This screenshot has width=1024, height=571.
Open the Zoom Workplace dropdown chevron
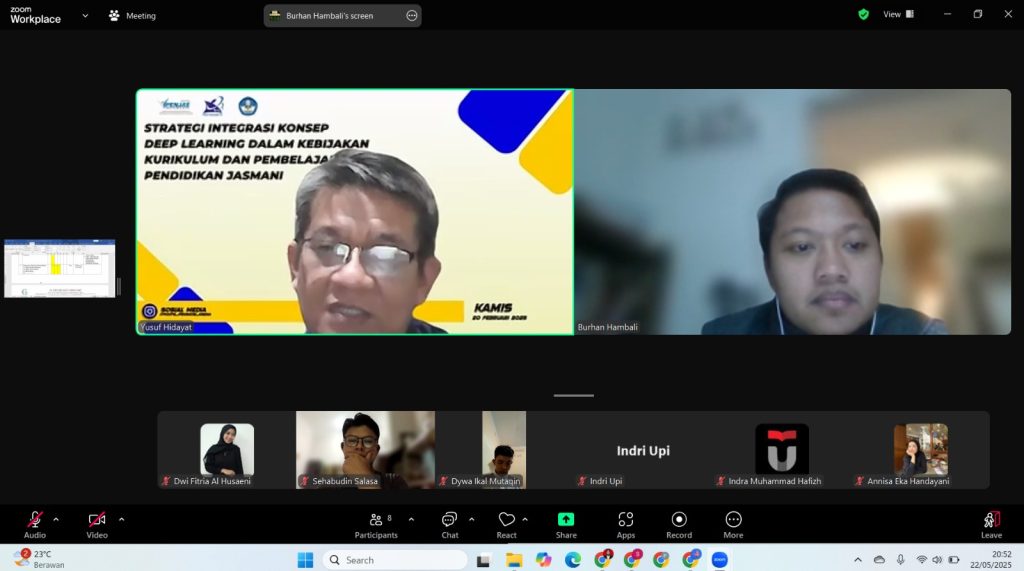point(85,16)
